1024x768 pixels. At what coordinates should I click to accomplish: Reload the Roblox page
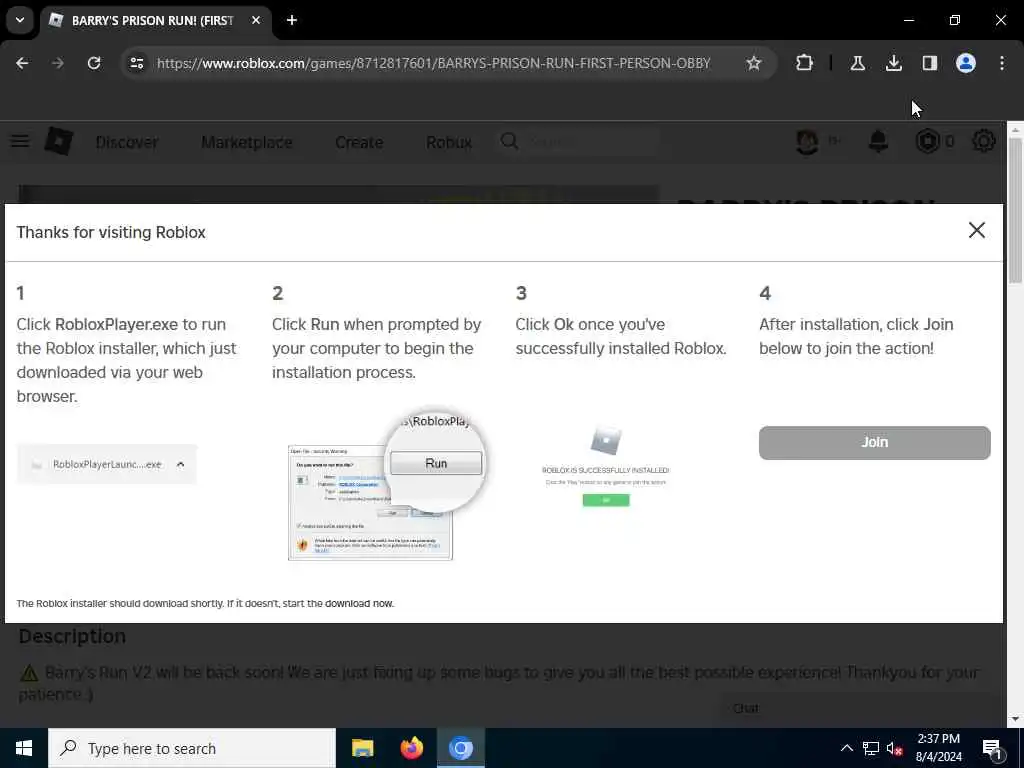[x=94, y=63]
